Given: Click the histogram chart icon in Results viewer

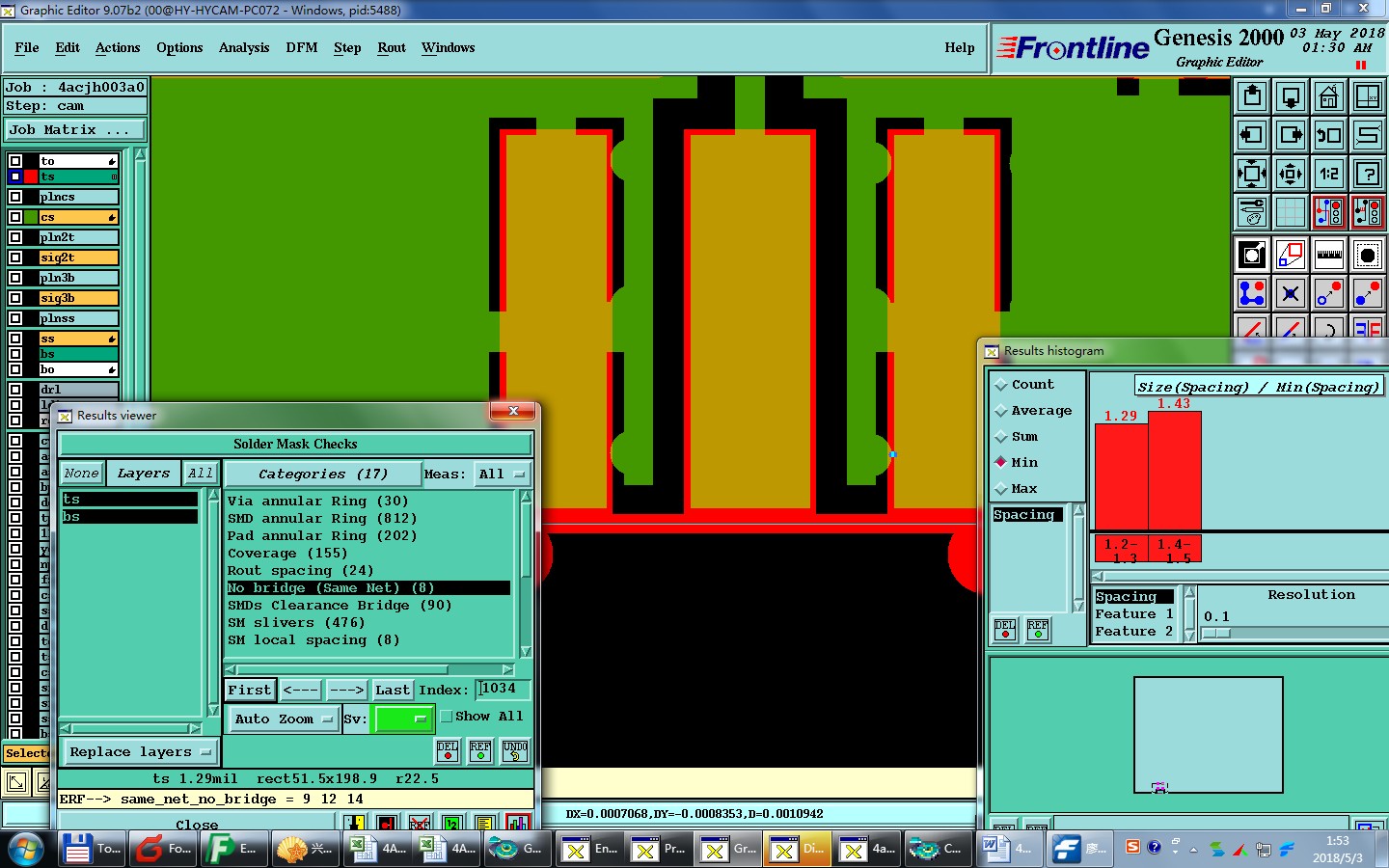Looking at the screenshot, I should click(518, 824).
